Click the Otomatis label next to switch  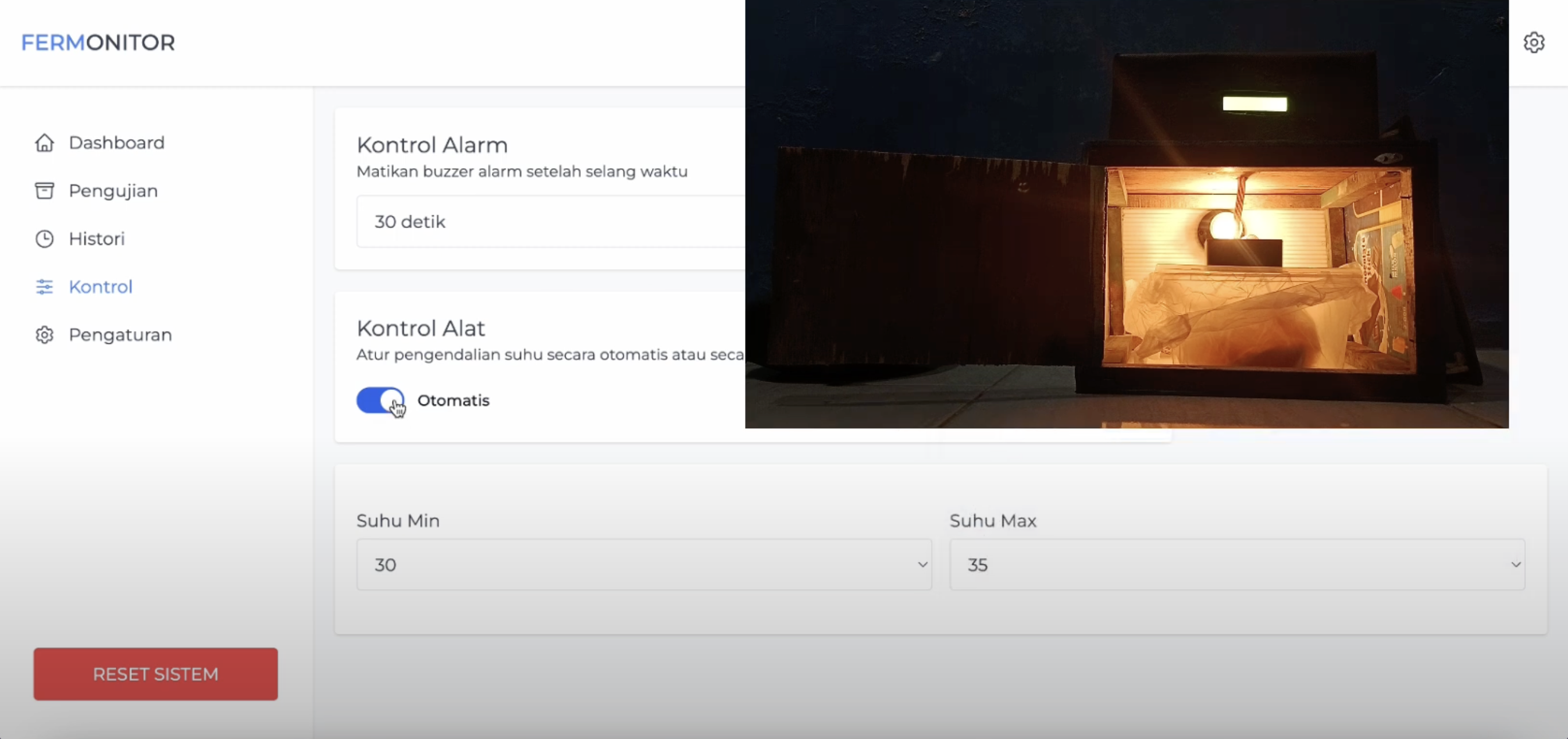pyautogui.click(x=453, y=400)
